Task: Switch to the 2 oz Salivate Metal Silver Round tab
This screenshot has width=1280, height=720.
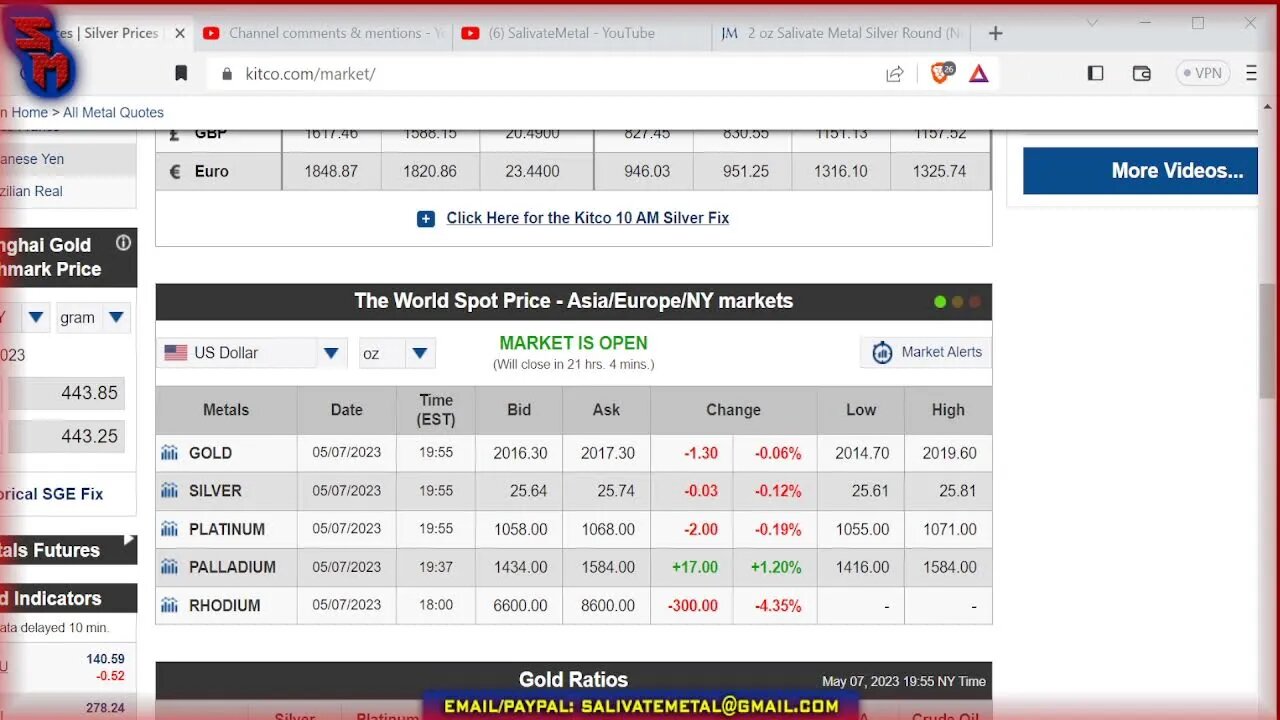Action: (x=841, y=33)
